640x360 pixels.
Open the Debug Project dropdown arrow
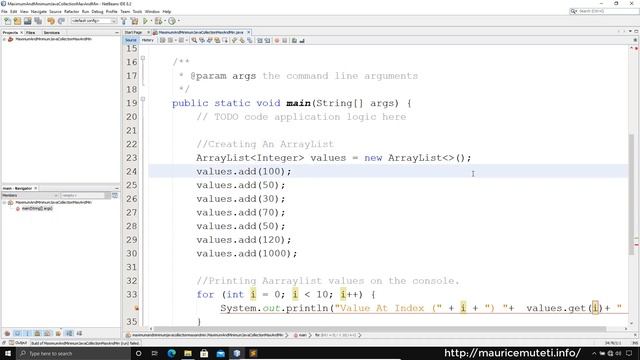[164, 21]
